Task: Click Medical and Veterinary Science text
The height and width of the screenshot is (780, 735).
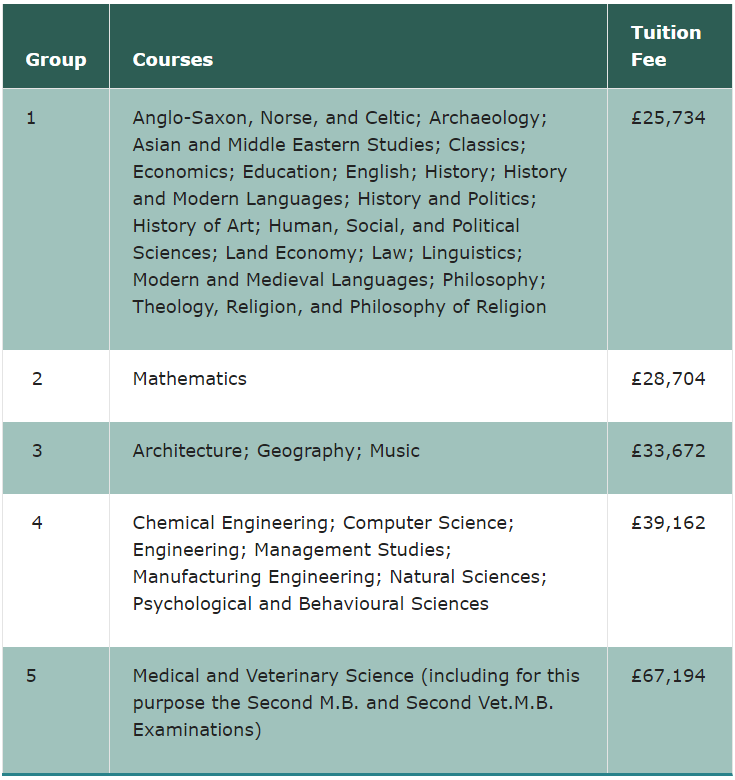Action: pyautogui.click(x=273, y=676)
